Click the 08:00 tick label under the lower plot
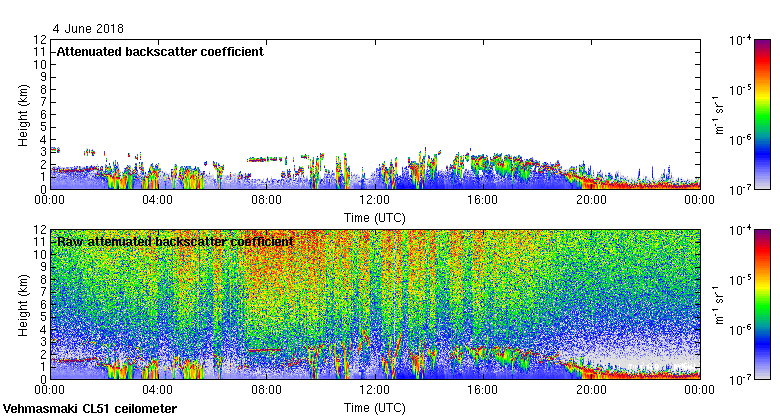The image size is (780, 420). pyautogui.click(x=266, y=390)
